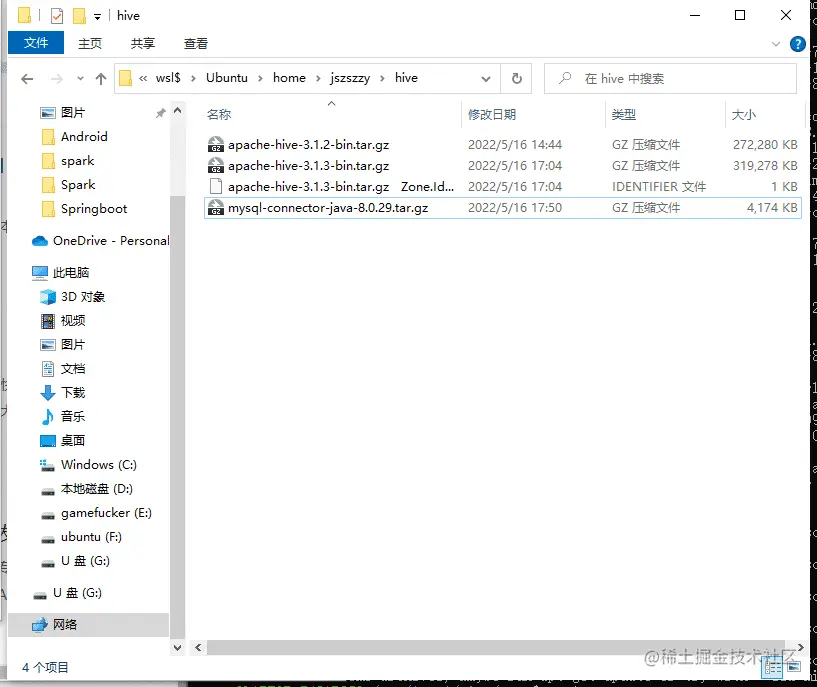Open Quick Access Toolbar customize dropdown
This screenshot has height=687, width=817.
(97, 17)
